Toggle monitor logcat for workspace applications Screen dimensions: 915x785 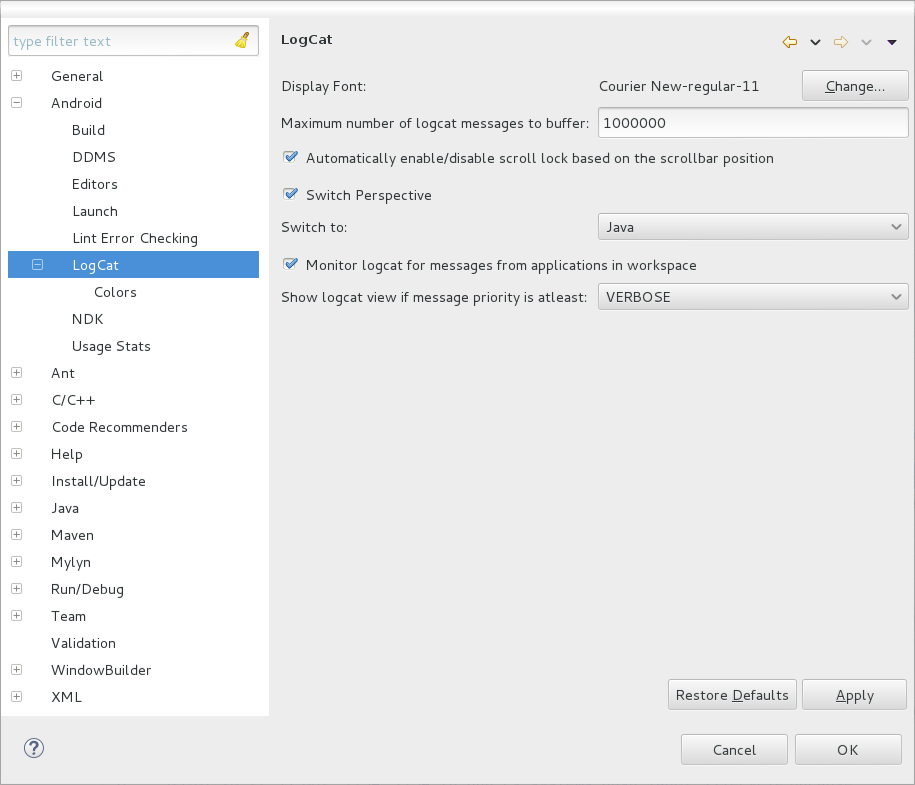[290, 264]
